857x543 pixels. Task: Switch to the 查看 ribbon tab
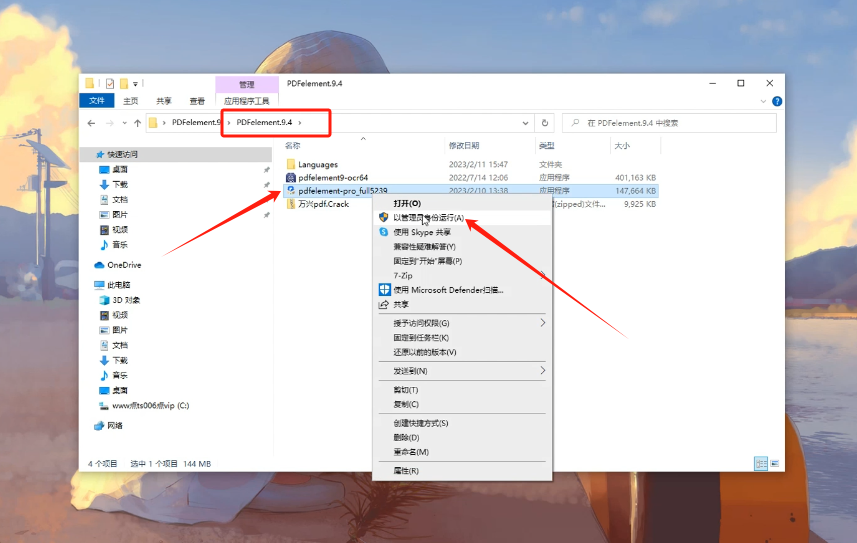[197, 101]
